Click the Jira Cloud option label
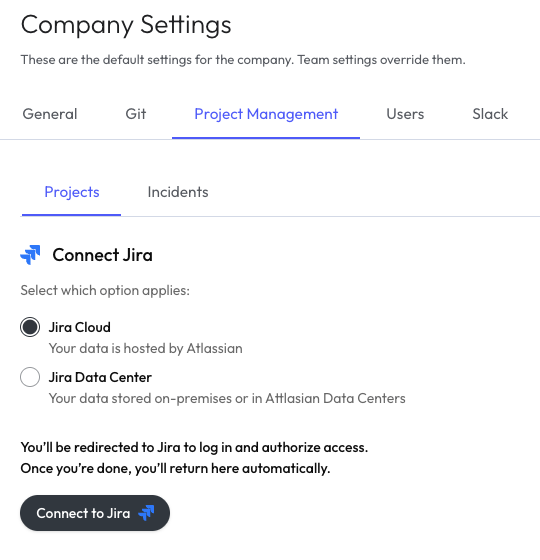Image resolution: width=540 pixels, height=560 pixels. [x=80, y=327]
